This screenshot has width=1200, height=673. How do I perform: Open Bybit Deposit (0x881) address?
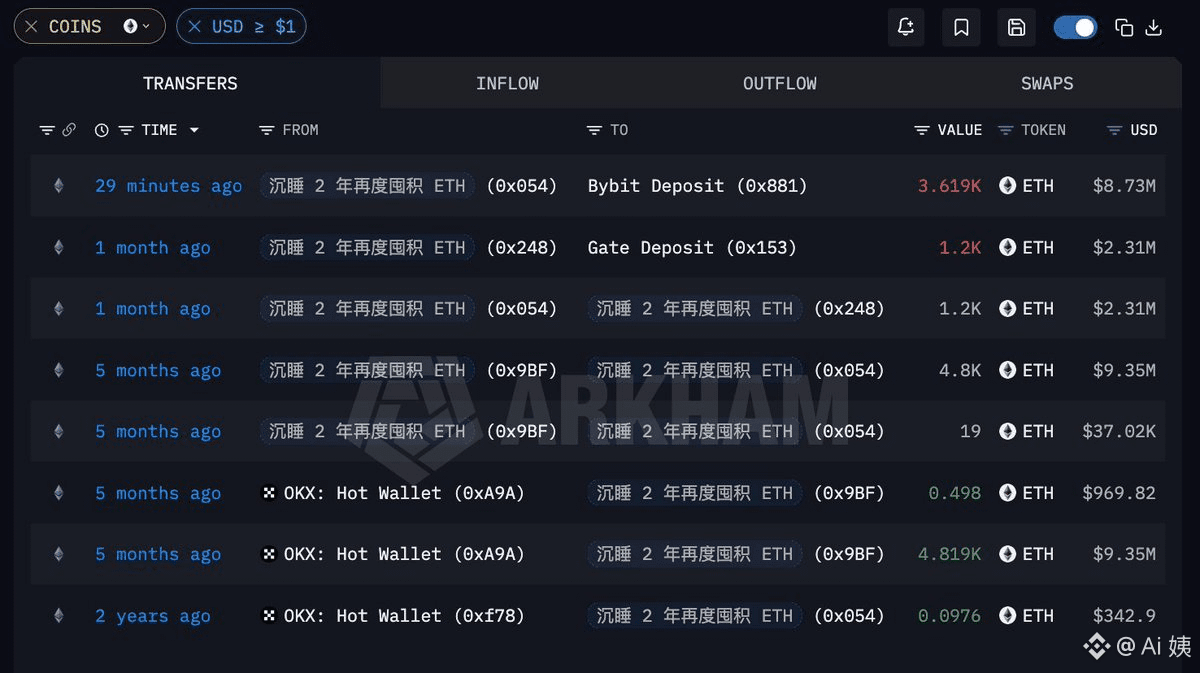[697, 186]
